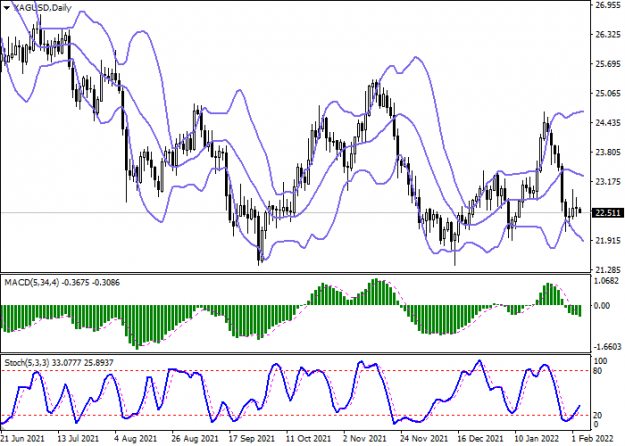
Task: Select the 17 Sep 2021 date label
Action: point(252,439)
